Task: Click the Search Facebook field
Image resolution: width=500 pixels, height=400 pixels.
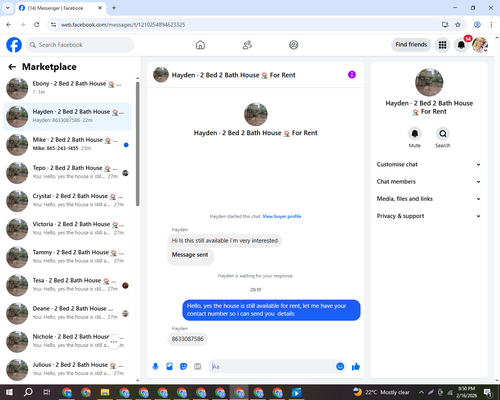Action: 80,45
